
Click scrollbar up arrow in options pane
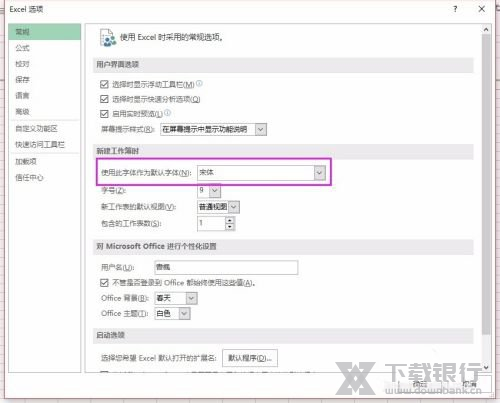click(486, 30)
